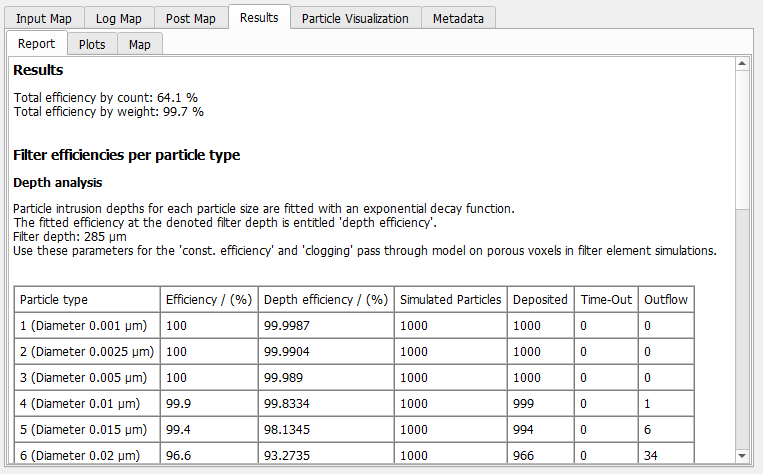Image resolution: width=763 pixels, height=474 pixels.
Task: Select the 1 (Diameter 0.001 µm) cell
Action: coord(86,326)
